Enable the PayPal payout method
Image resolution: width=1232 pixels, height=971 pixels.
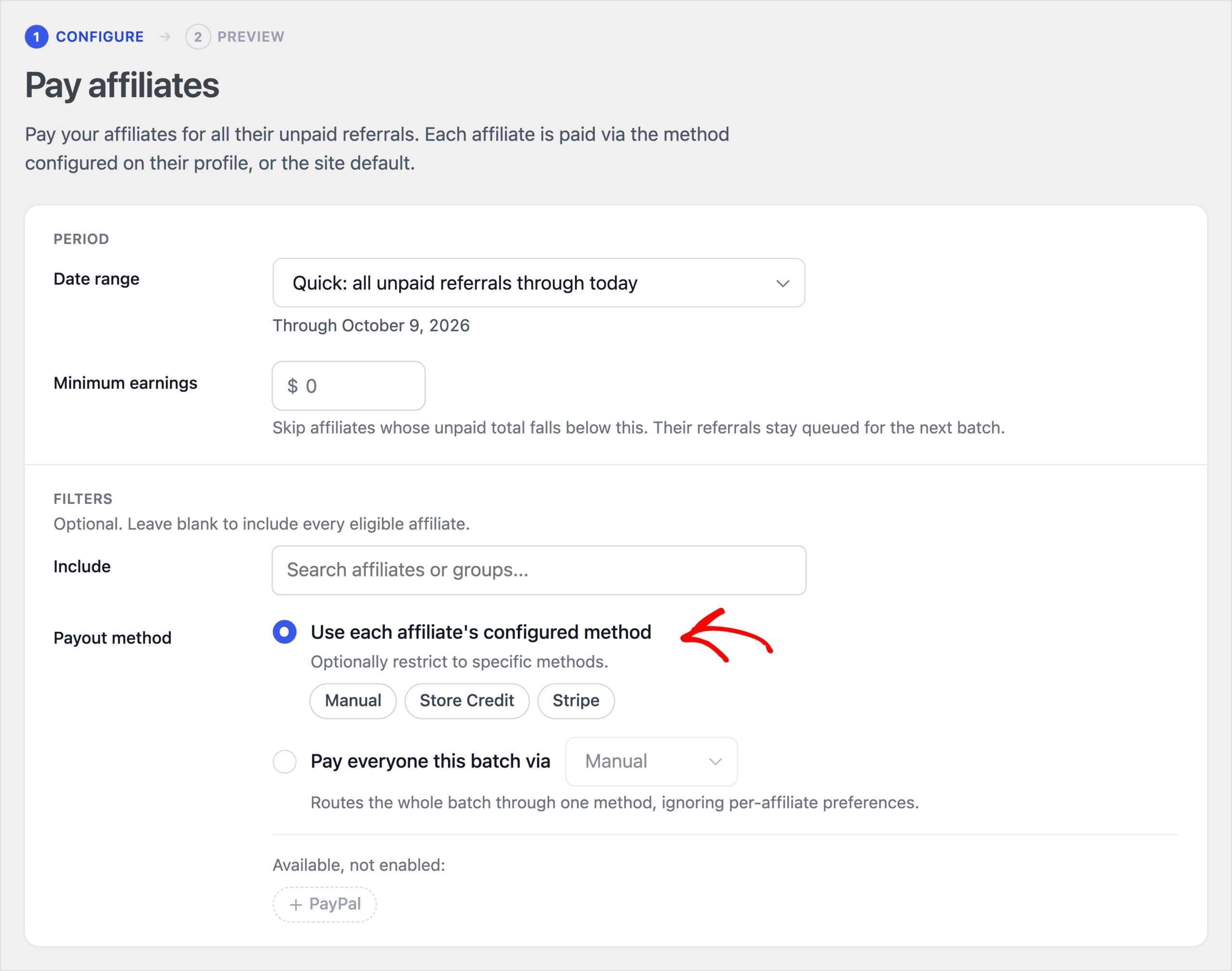click(325, 904)
